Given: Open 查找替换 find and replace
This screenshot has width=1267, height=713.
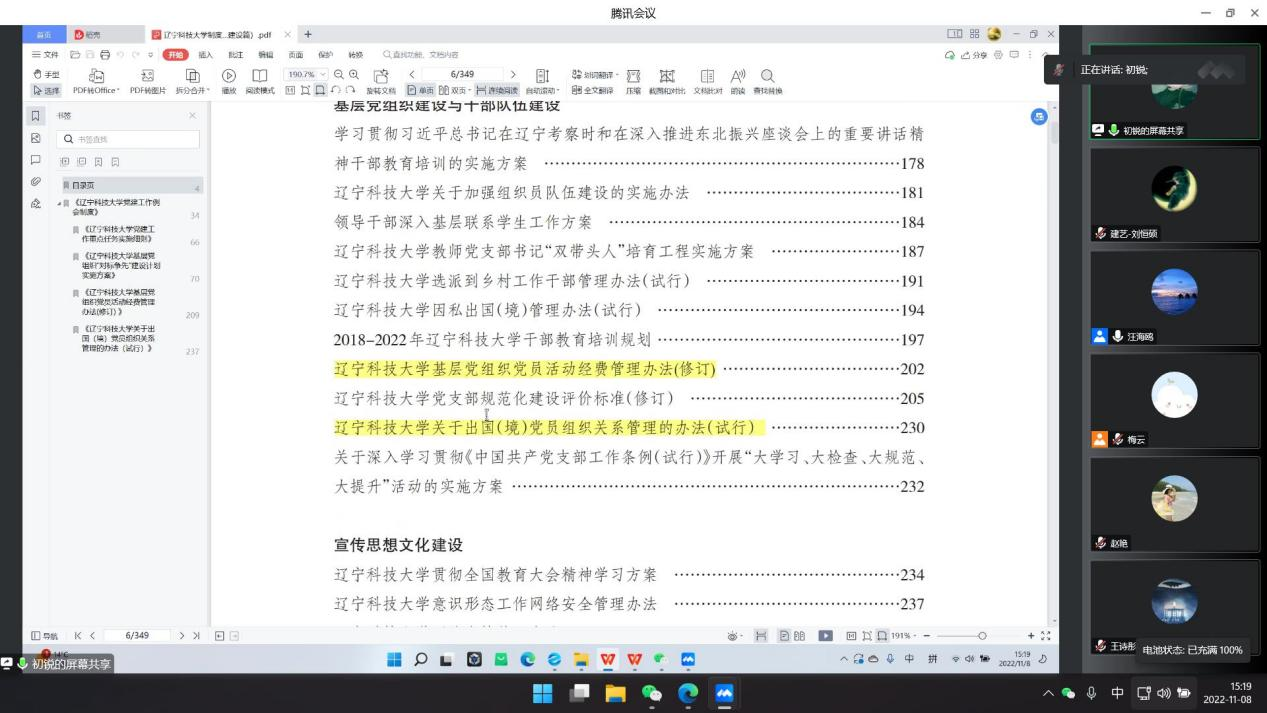Looking at the screenshot, I should [x=768, y=82].
